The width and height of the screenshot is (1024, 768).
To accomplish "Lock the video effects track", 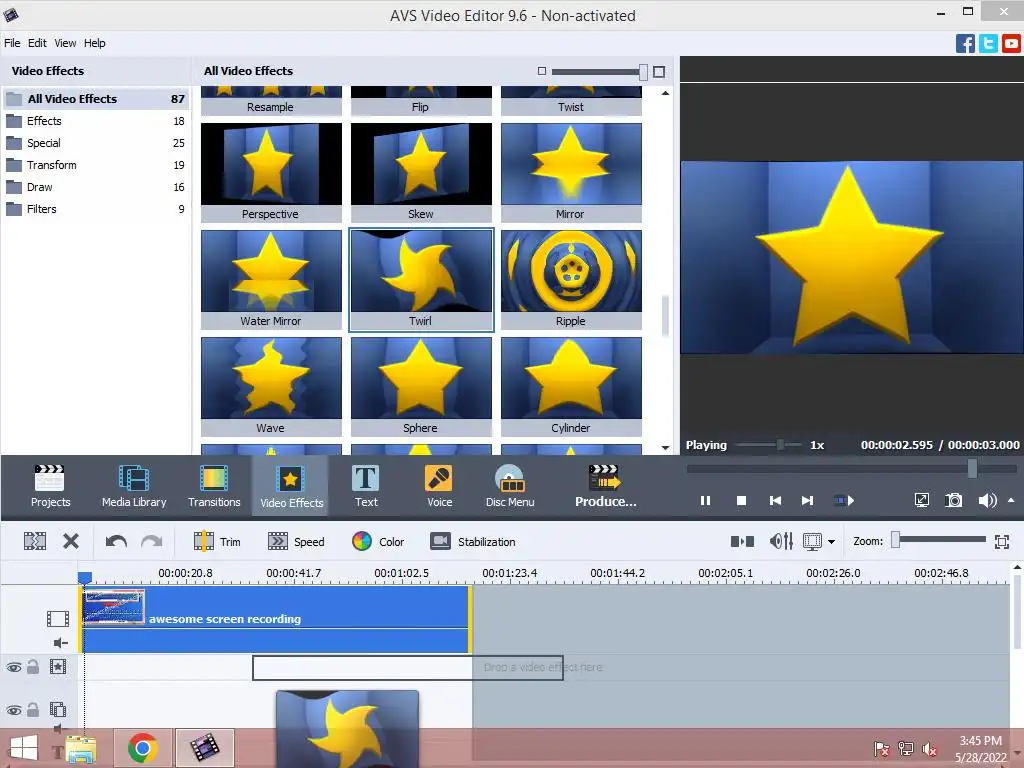I will tap(33, 667).
